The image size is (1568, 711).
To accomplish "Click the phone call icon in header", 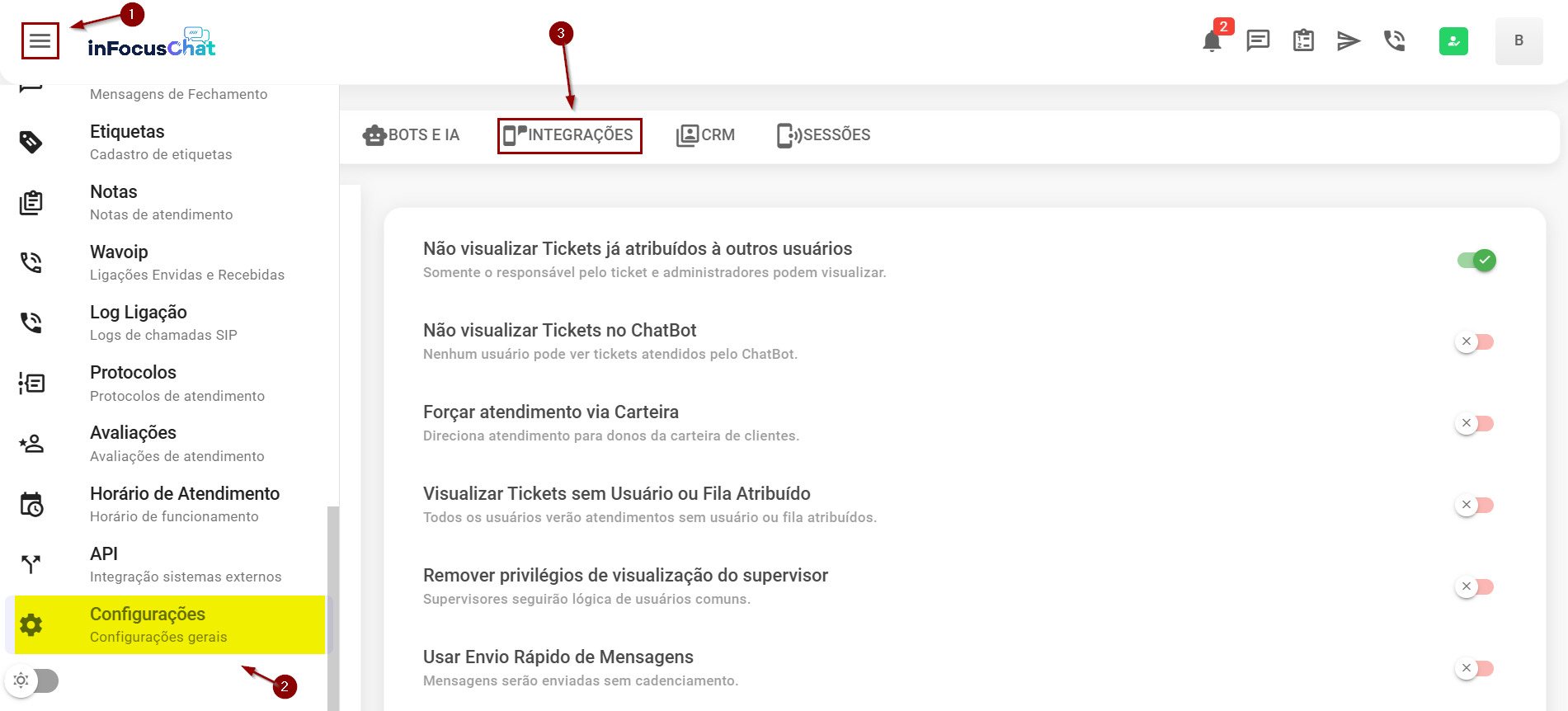I will (1395, 40).
